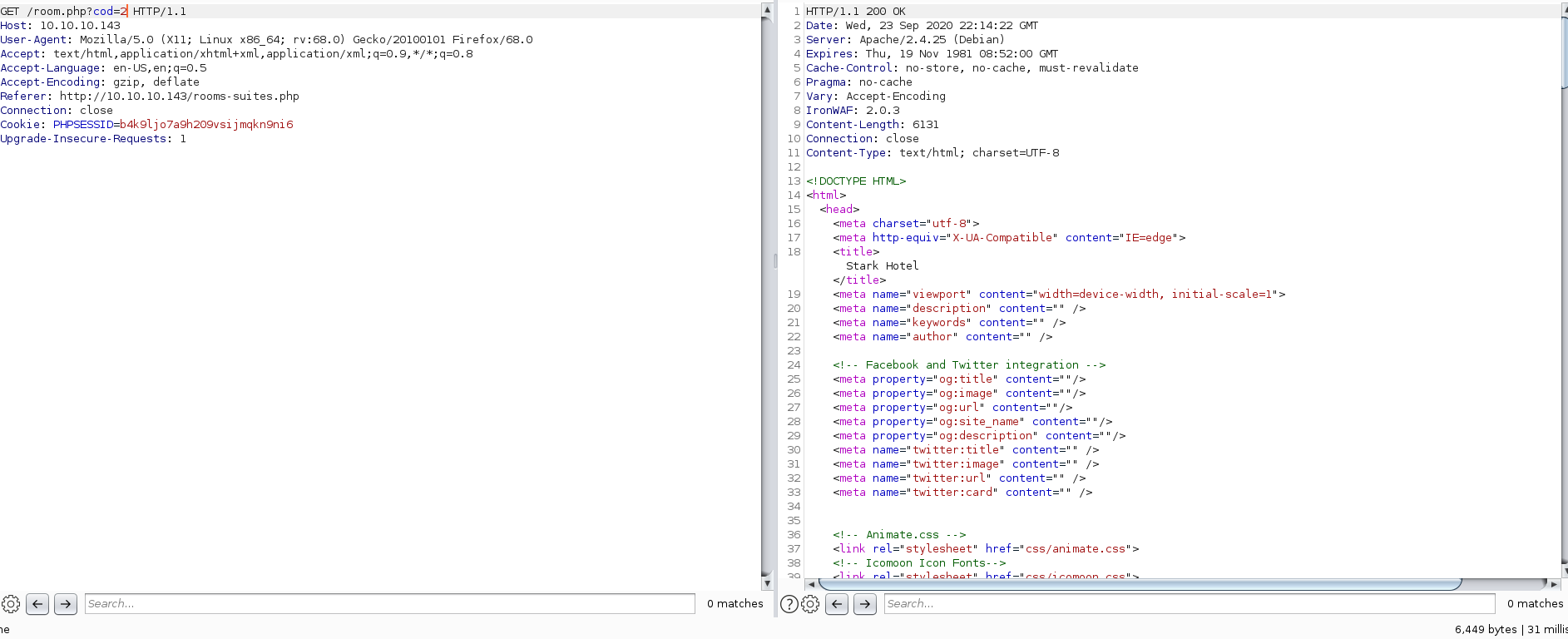1568x639 pixels.
Task: Click the Referer URL in request
Action: click(x=179, y=97)
